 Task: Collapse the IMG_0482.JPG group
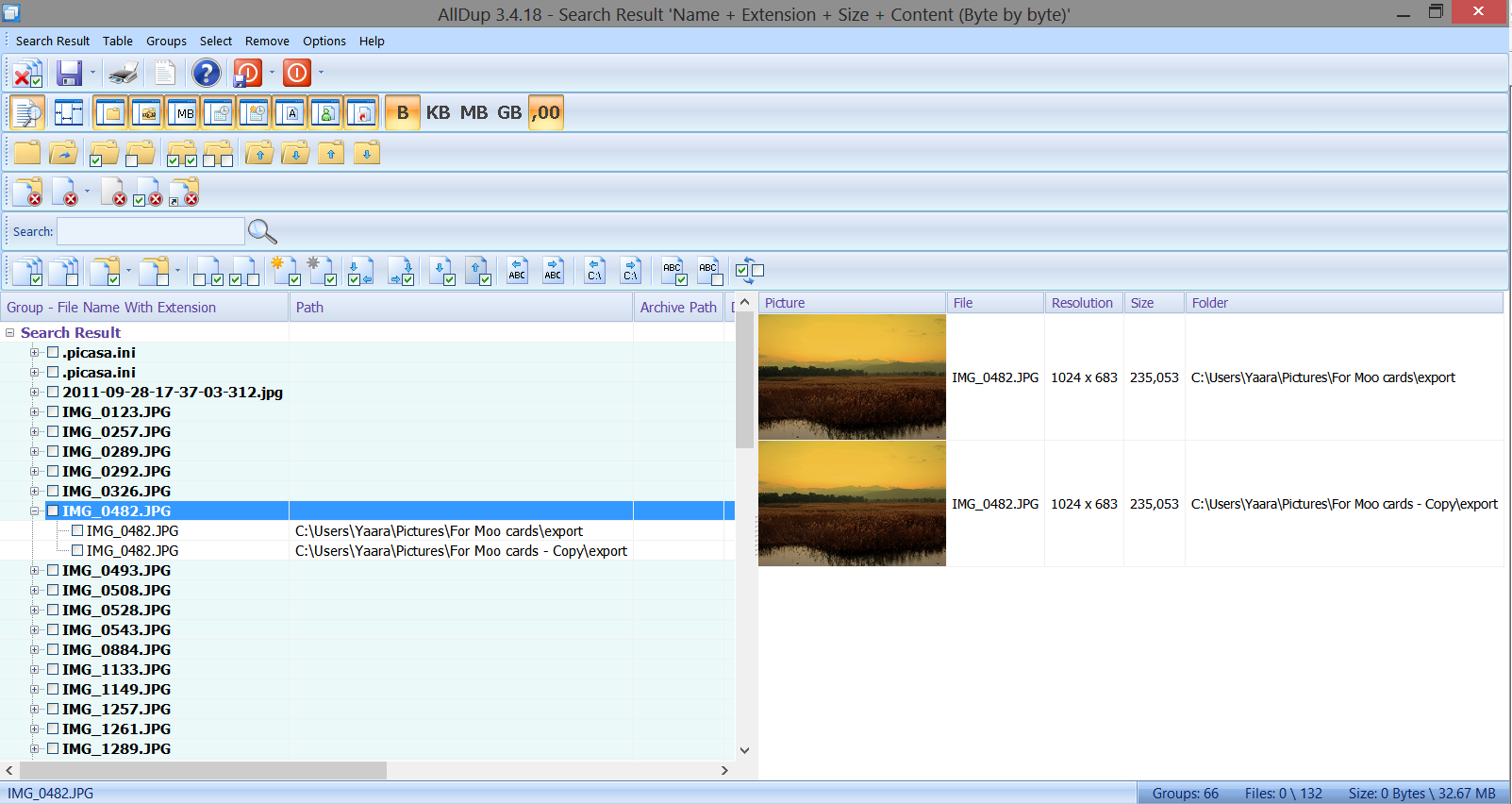35,511
